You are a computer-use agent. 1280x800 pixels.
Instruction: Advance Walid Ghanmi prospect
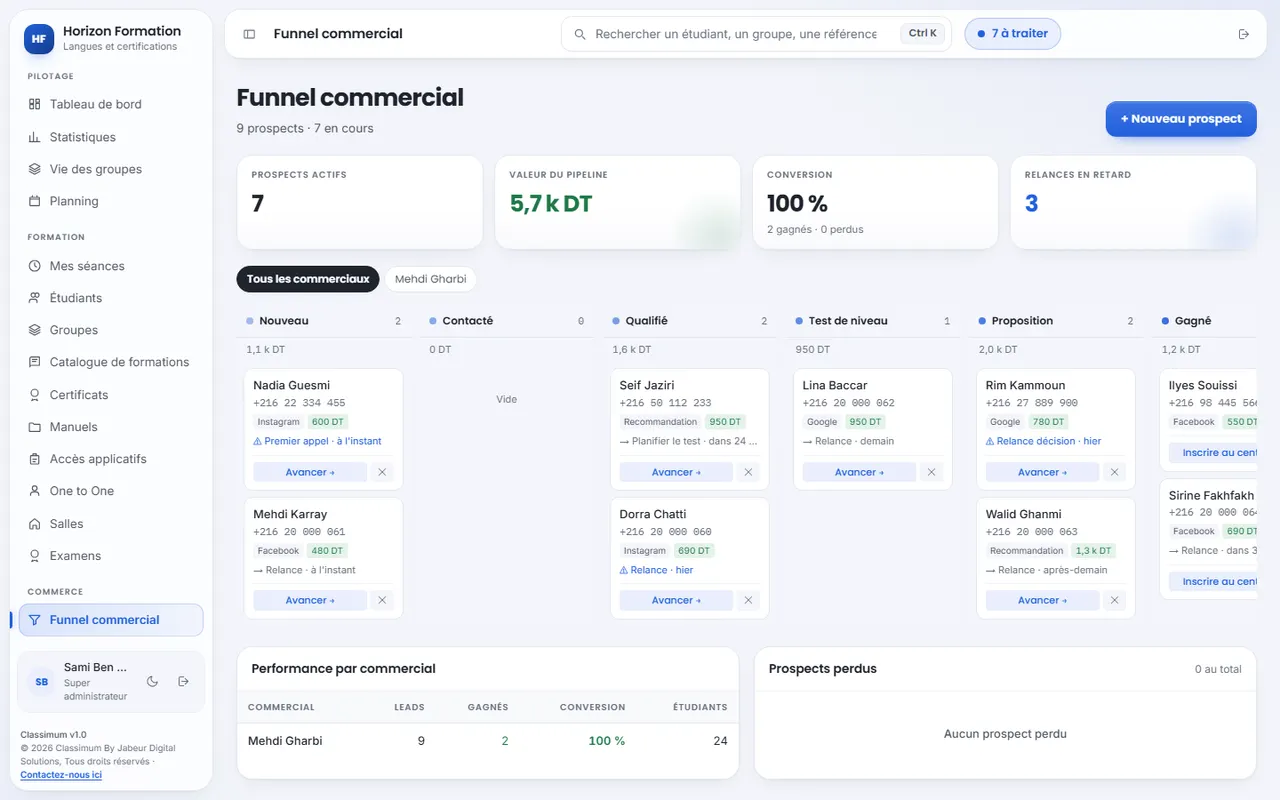[1042, 600]
